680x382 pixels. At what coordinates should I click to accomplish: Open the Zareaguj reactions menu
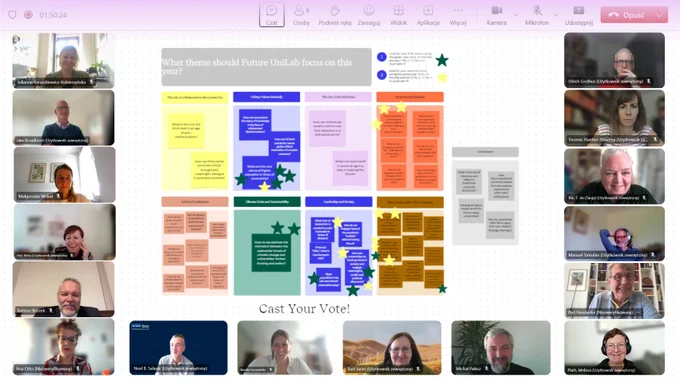pos(369,15)
